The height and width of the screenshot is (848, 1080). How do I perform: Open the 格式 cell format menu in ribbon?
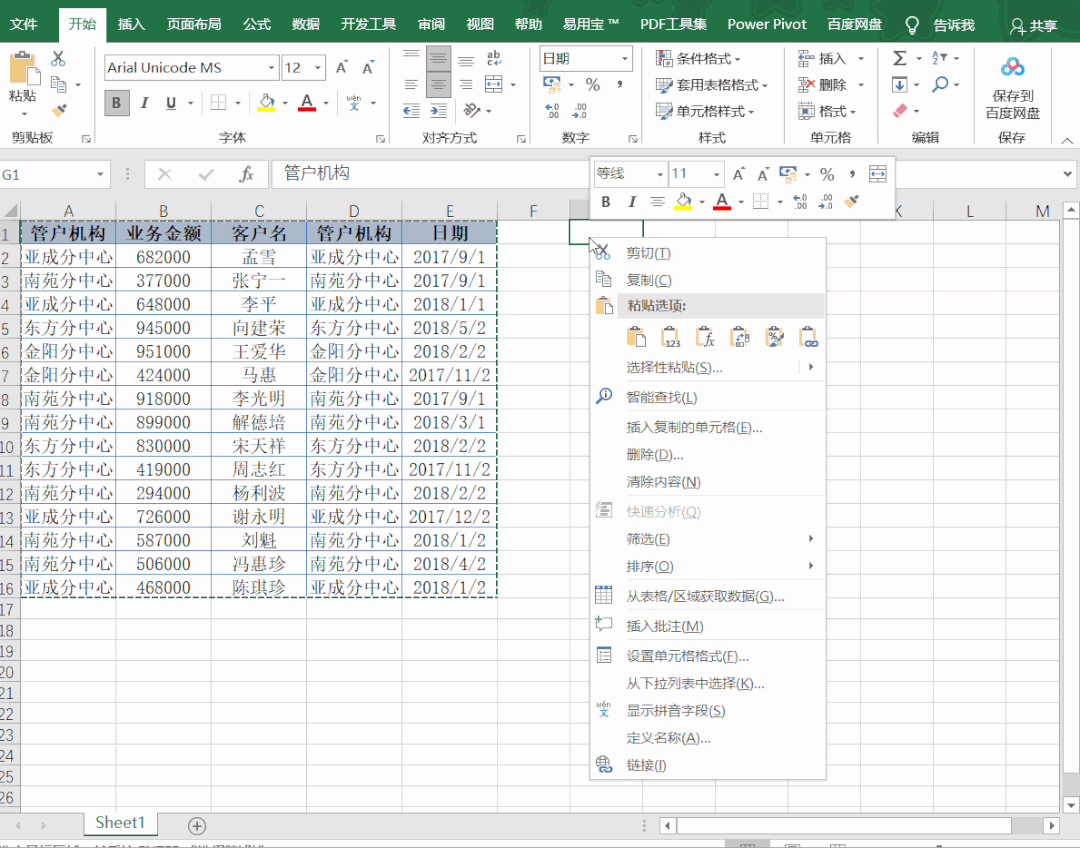coord(827,110)
